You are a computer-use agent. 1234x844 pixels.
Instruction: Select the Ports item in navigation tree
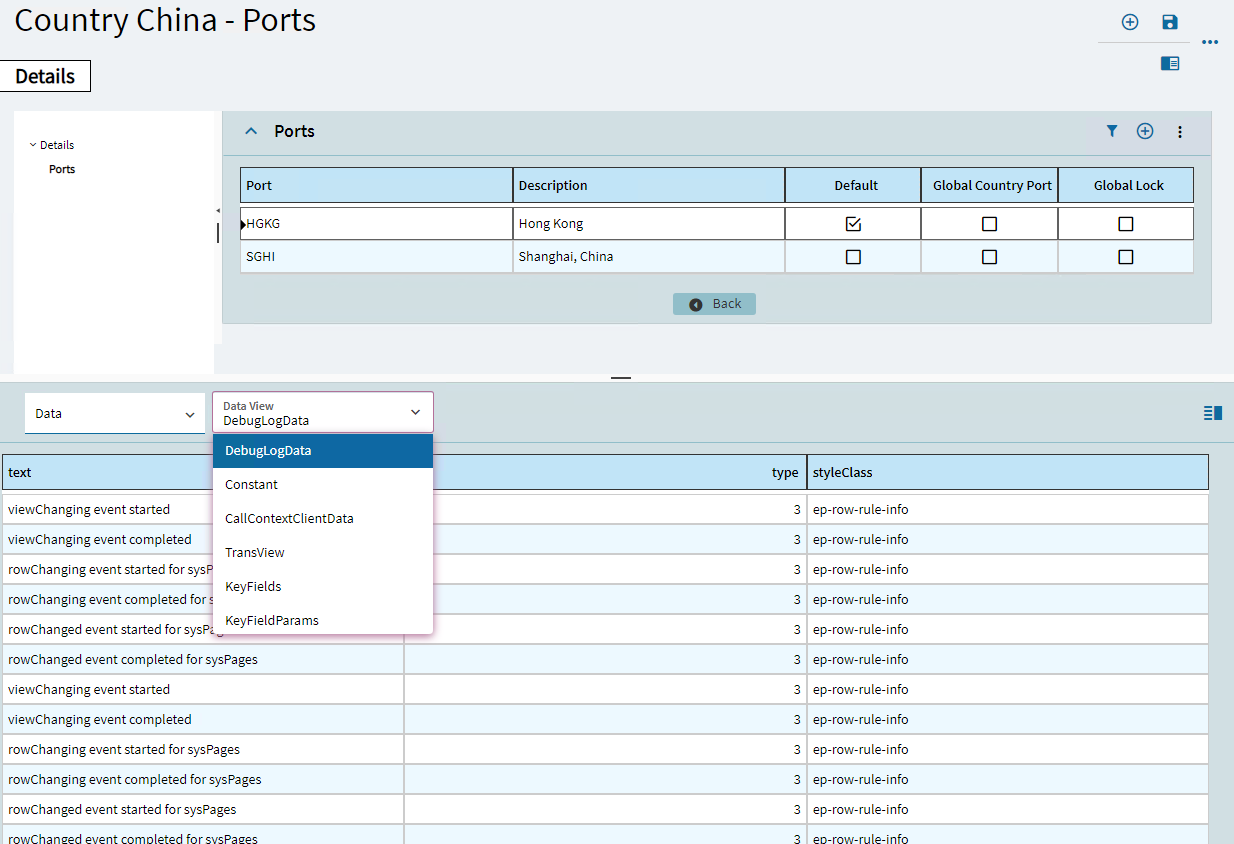pos(62,169)
